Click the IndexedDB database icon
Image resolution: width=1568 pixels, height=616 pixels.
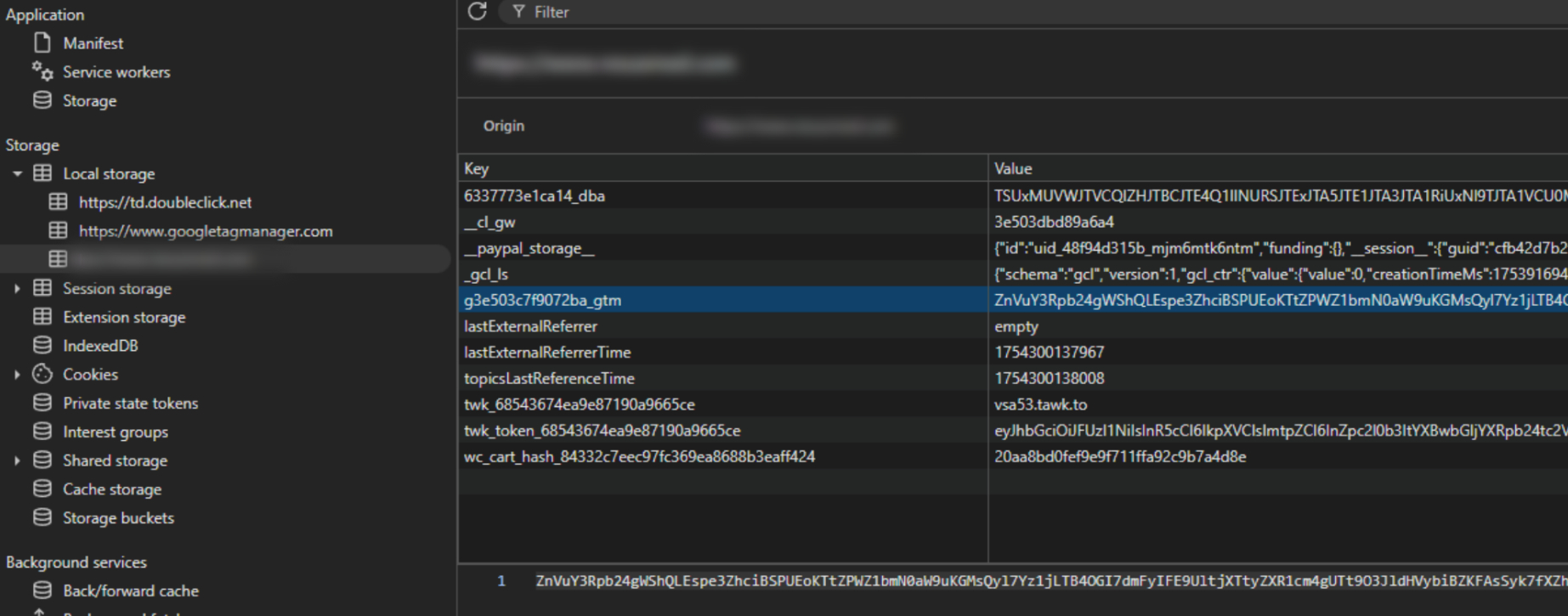tap(42, 345)
